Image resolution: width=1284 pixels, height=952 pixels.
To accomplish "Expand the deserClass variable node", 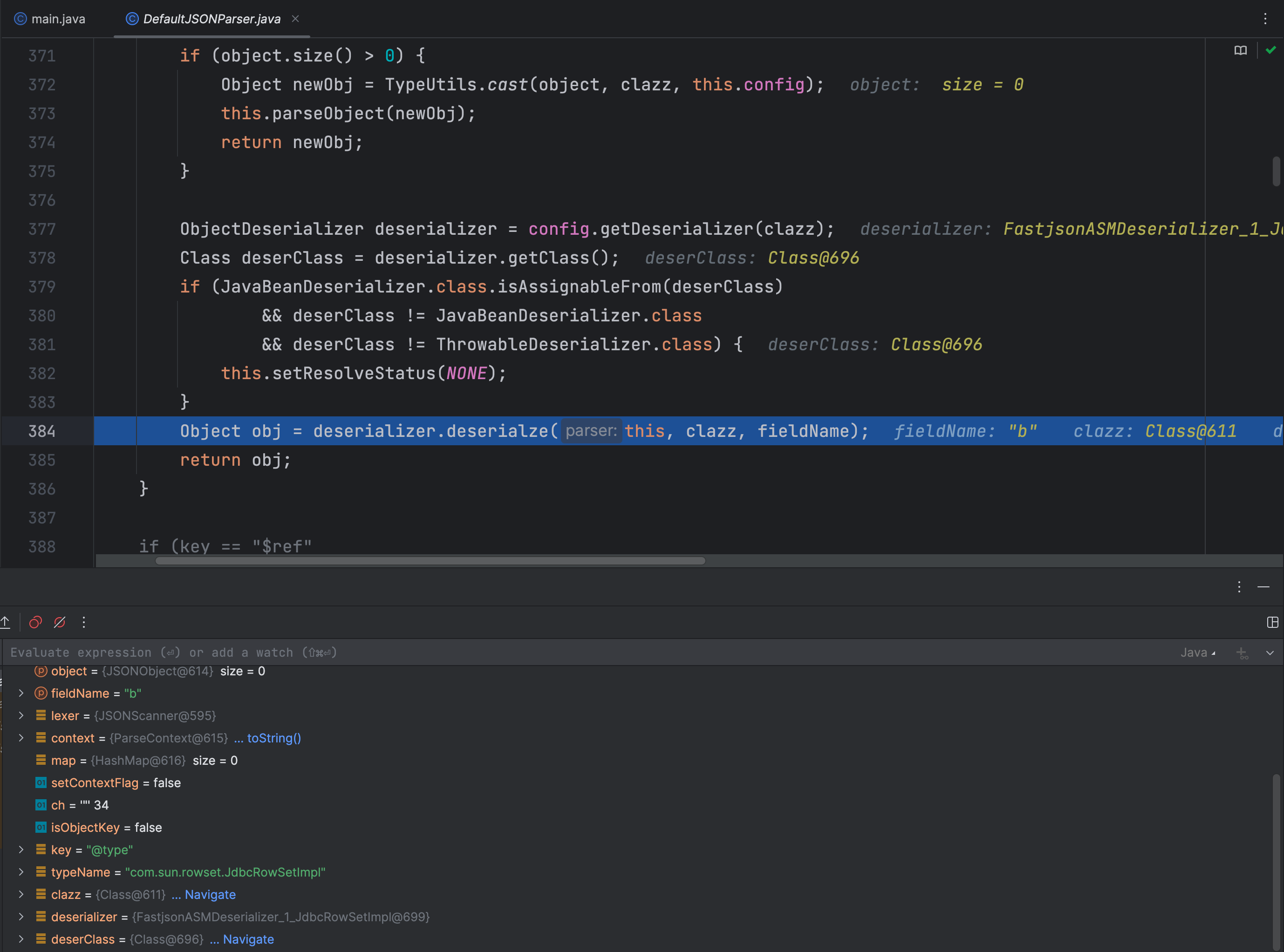I will (x=21, y=939).
